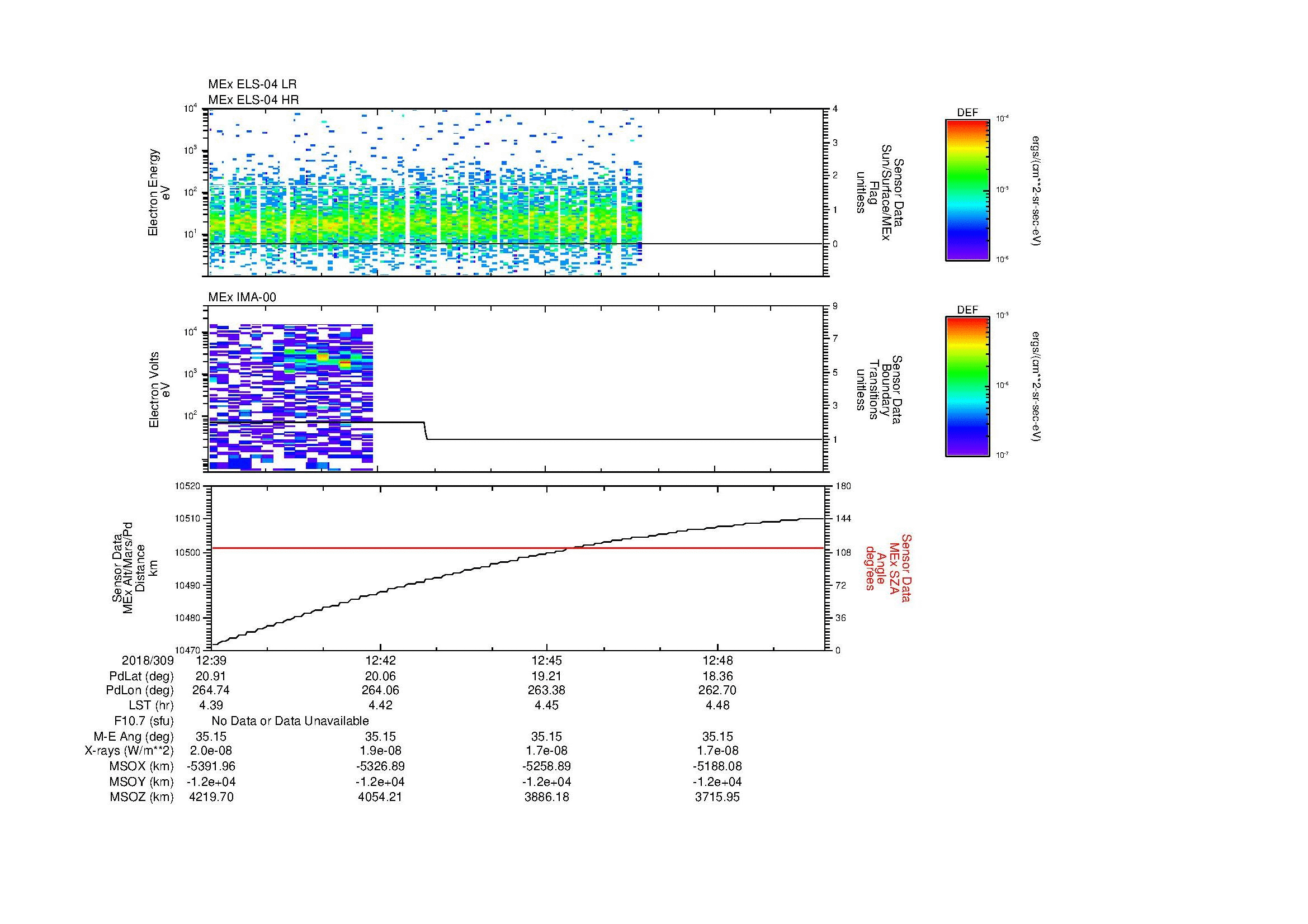1308x924 pixels.
Task: Click the 'PdLat (deg)' row label
Action: 141,676
